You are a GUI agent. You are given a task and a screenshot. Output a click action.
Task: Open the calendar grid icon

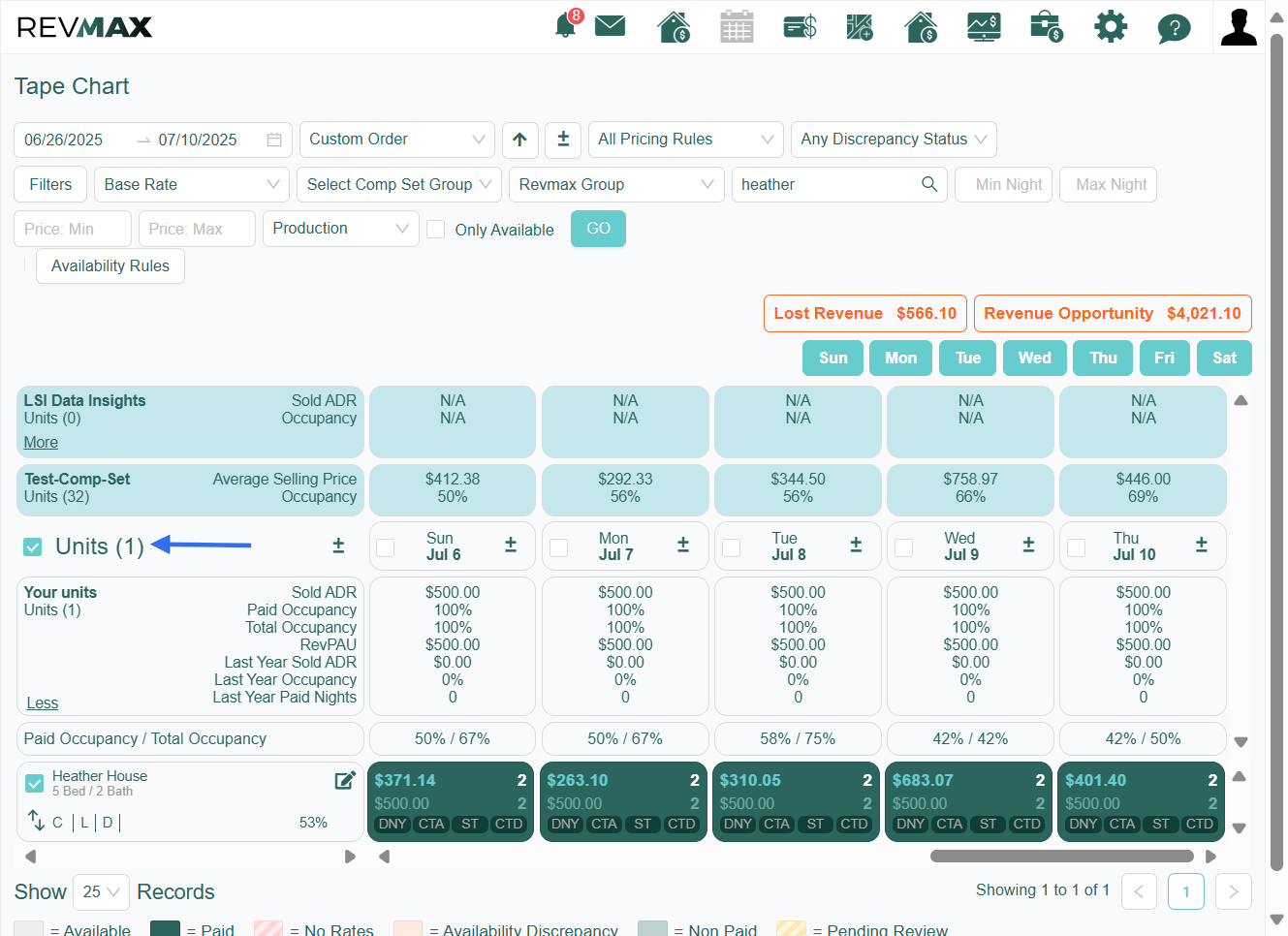(737, 26)
